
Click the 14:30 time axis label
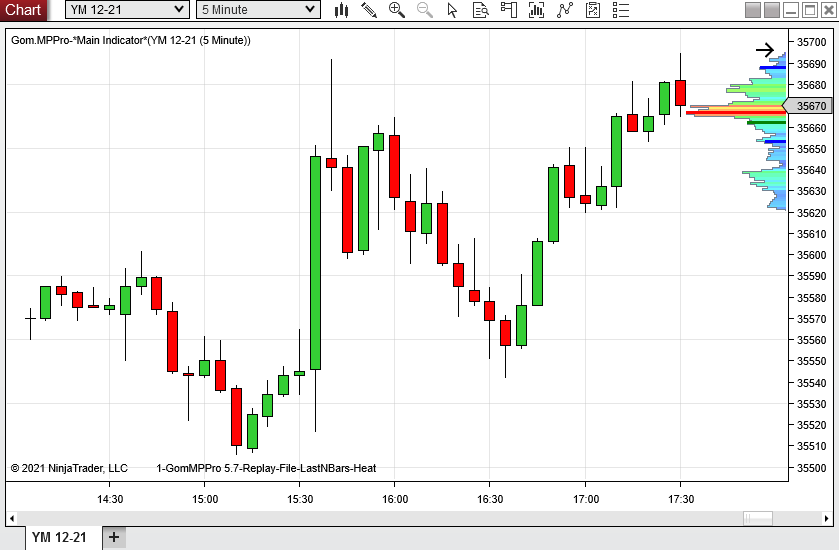point(110,499)
